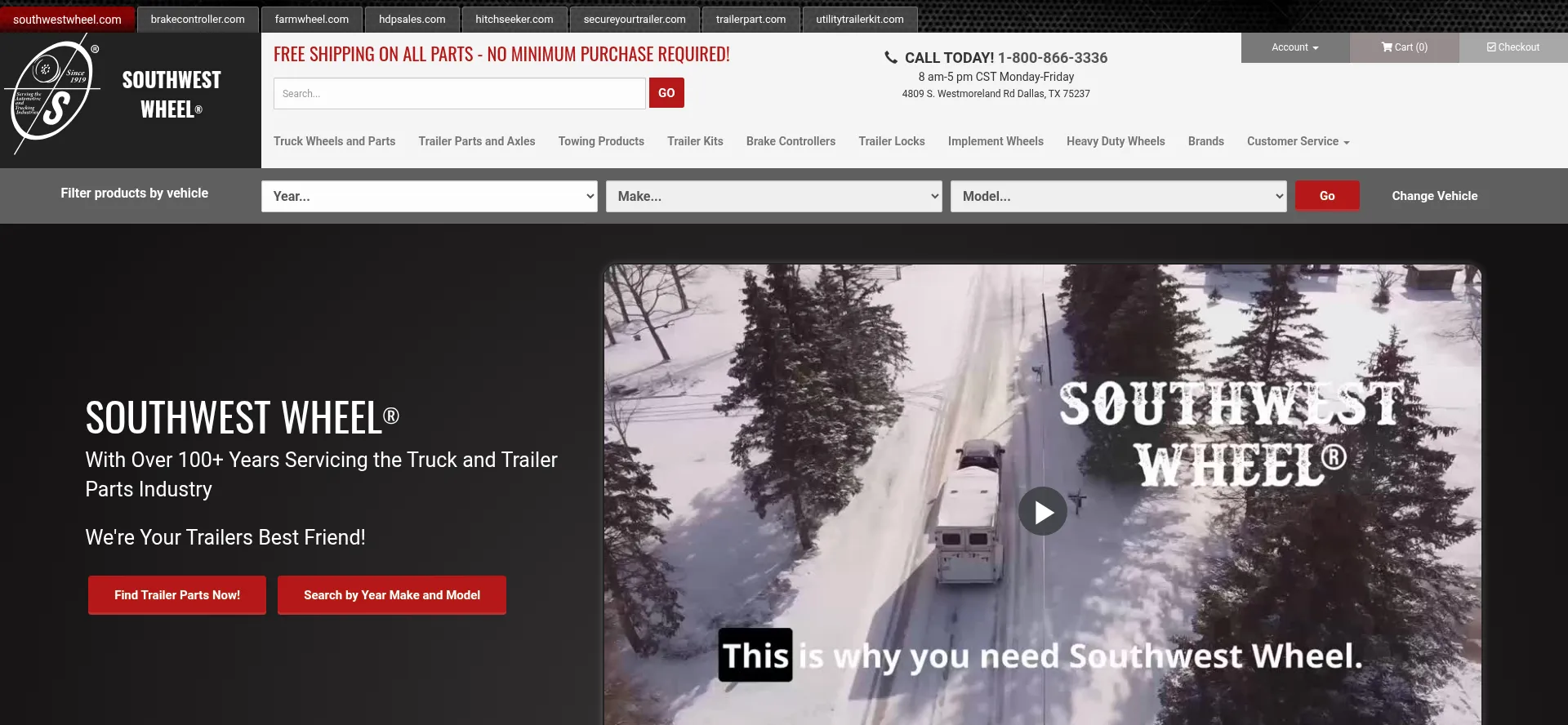
Task: Switch to trailerpart.com tab
Action: click(751, 20)
